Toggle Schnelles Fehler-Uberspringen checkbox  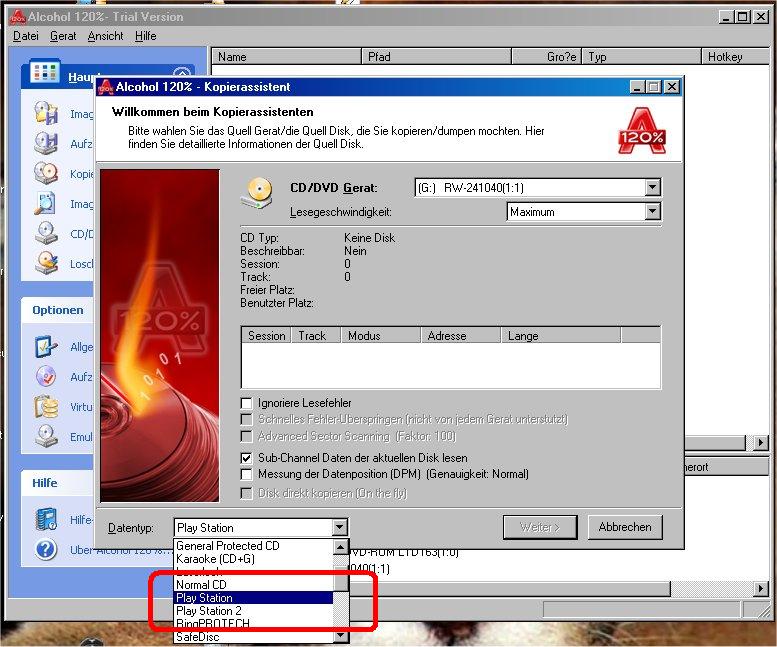point(246,419)
